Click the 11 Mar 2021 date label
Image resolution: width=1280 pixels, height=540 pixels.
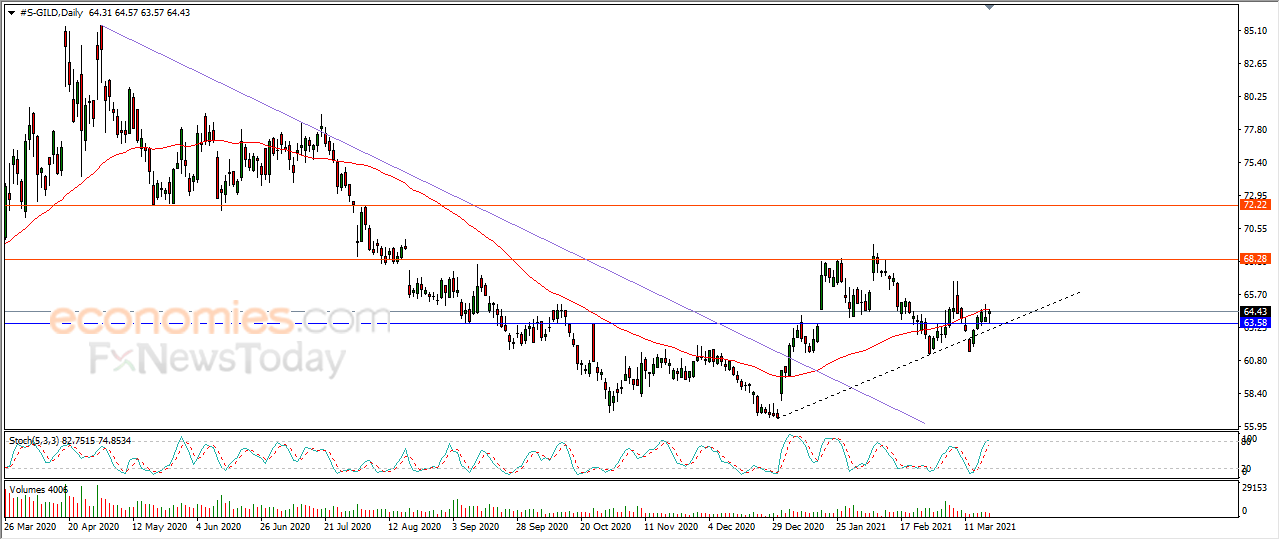click(991, 525)
